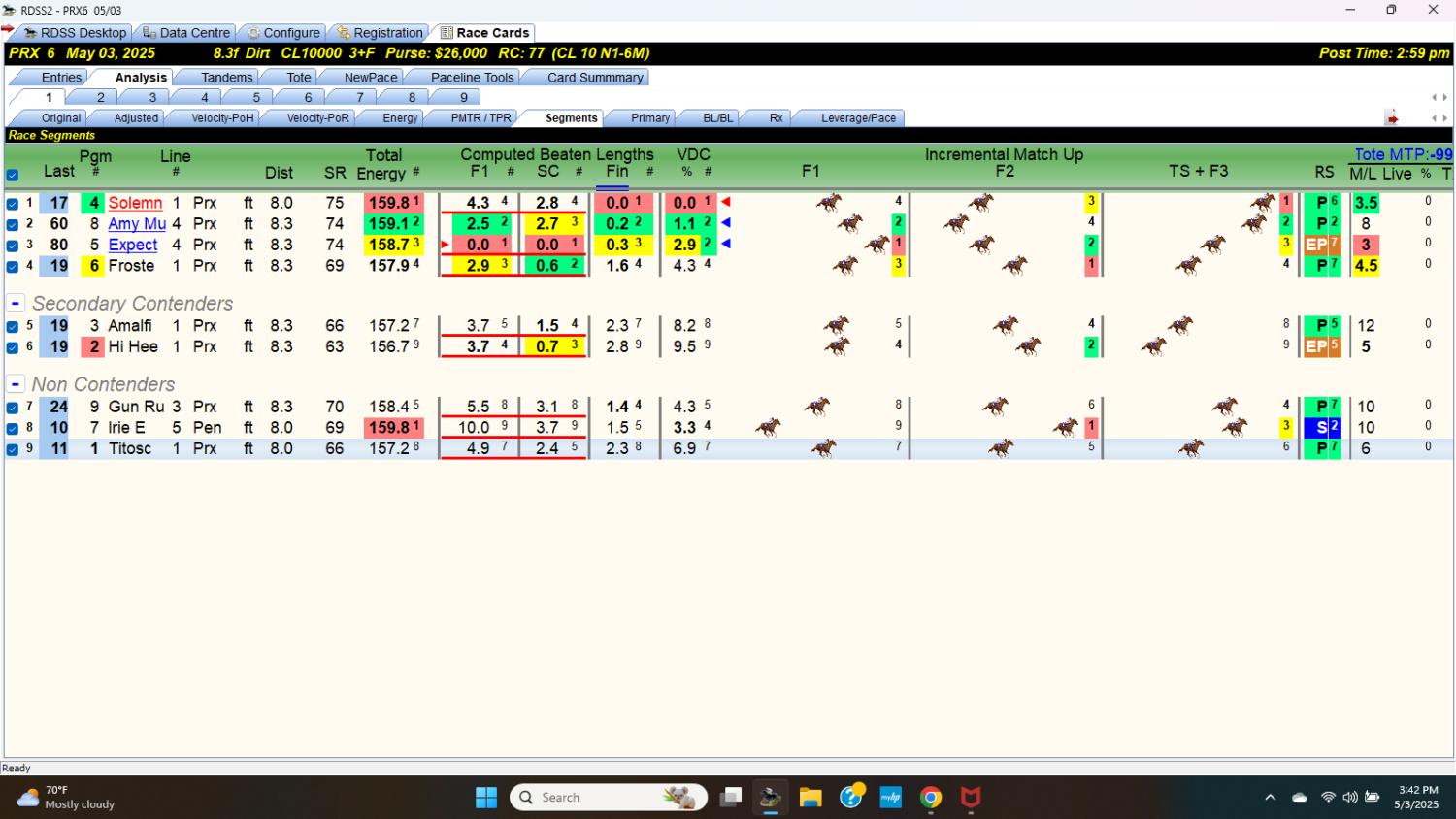This screenshot has height=819, width=1456.
Task: Open Task View on the taskbar
Action: 731,798
